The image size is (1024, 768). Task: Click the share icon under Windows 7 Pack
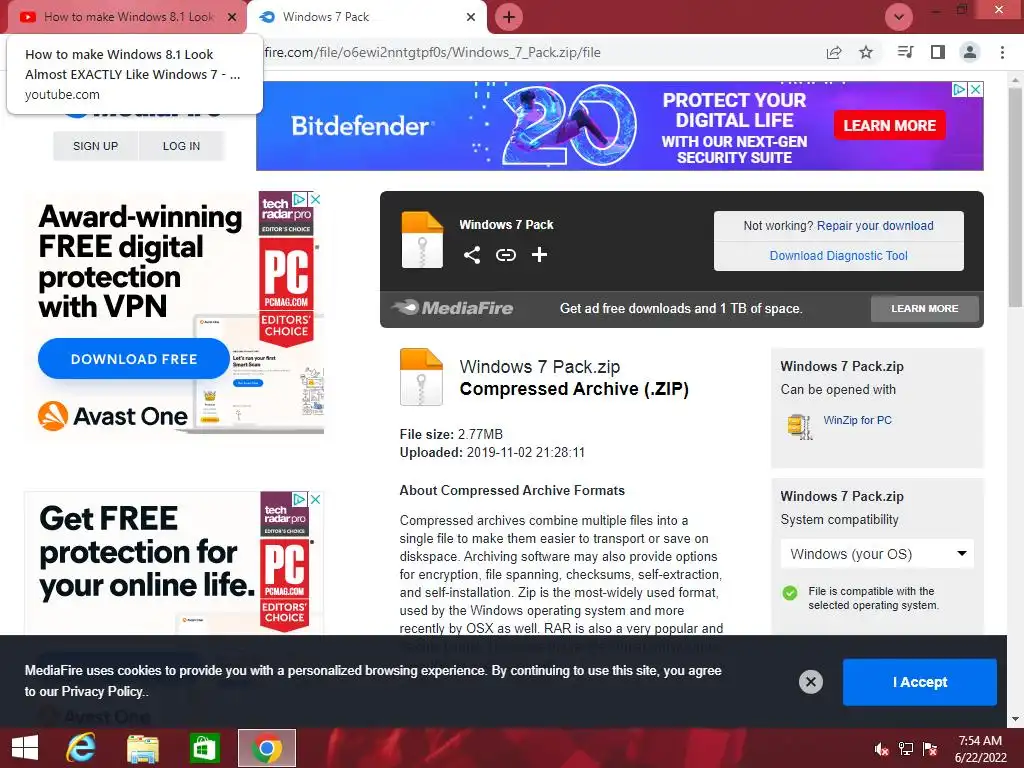pos(472,255)
